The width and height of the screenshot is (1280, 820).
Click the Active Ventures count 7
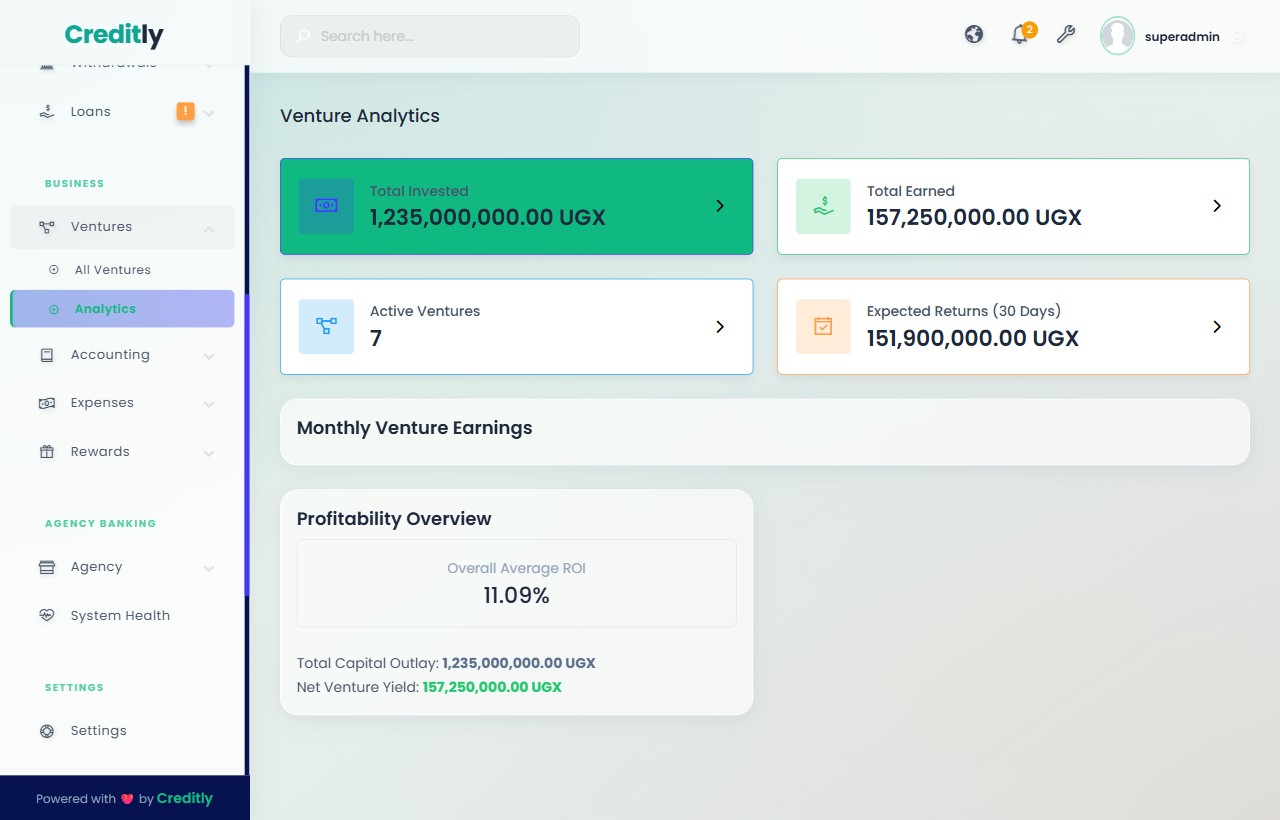pos(376,339)
